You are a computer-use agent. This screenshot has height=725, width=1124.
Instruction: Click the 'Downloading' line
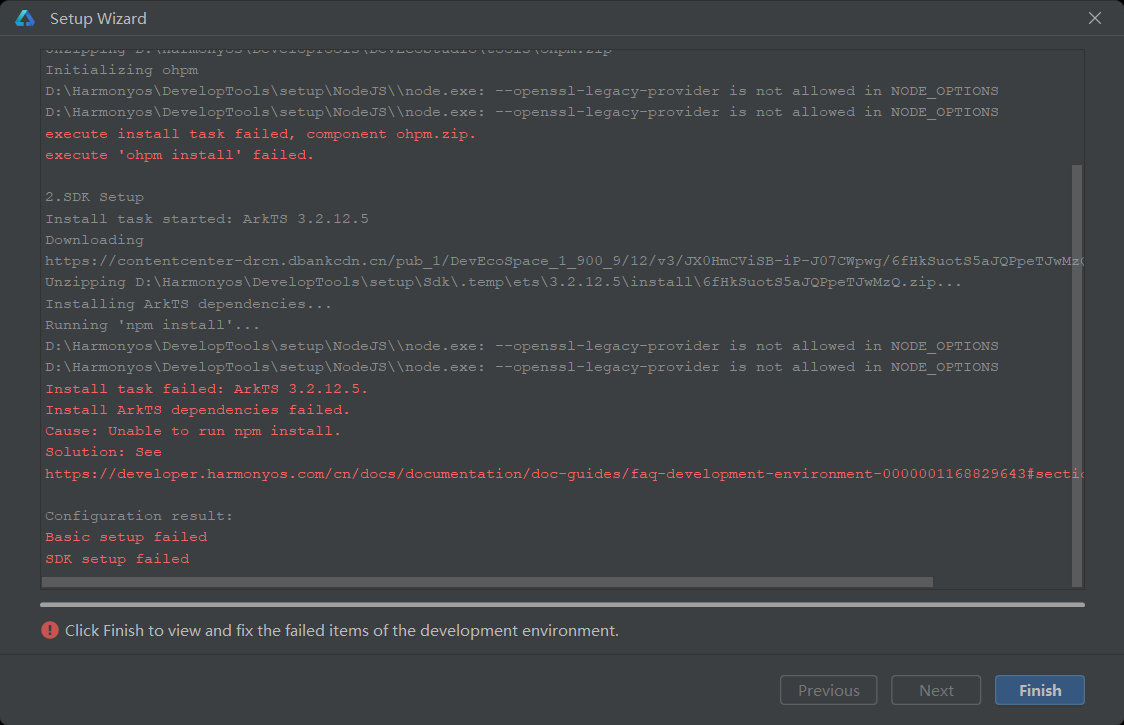coord(95,240)
